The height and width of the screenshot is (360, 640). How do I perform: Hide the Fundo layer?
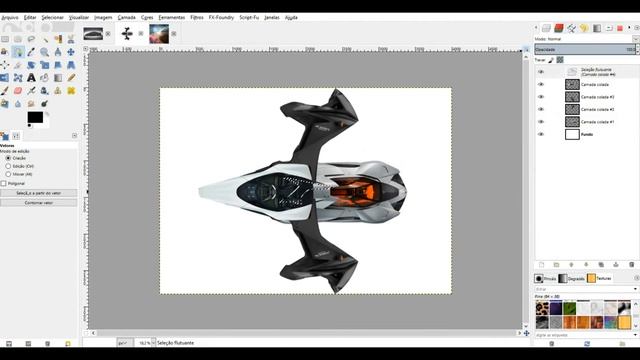(541, 134)
